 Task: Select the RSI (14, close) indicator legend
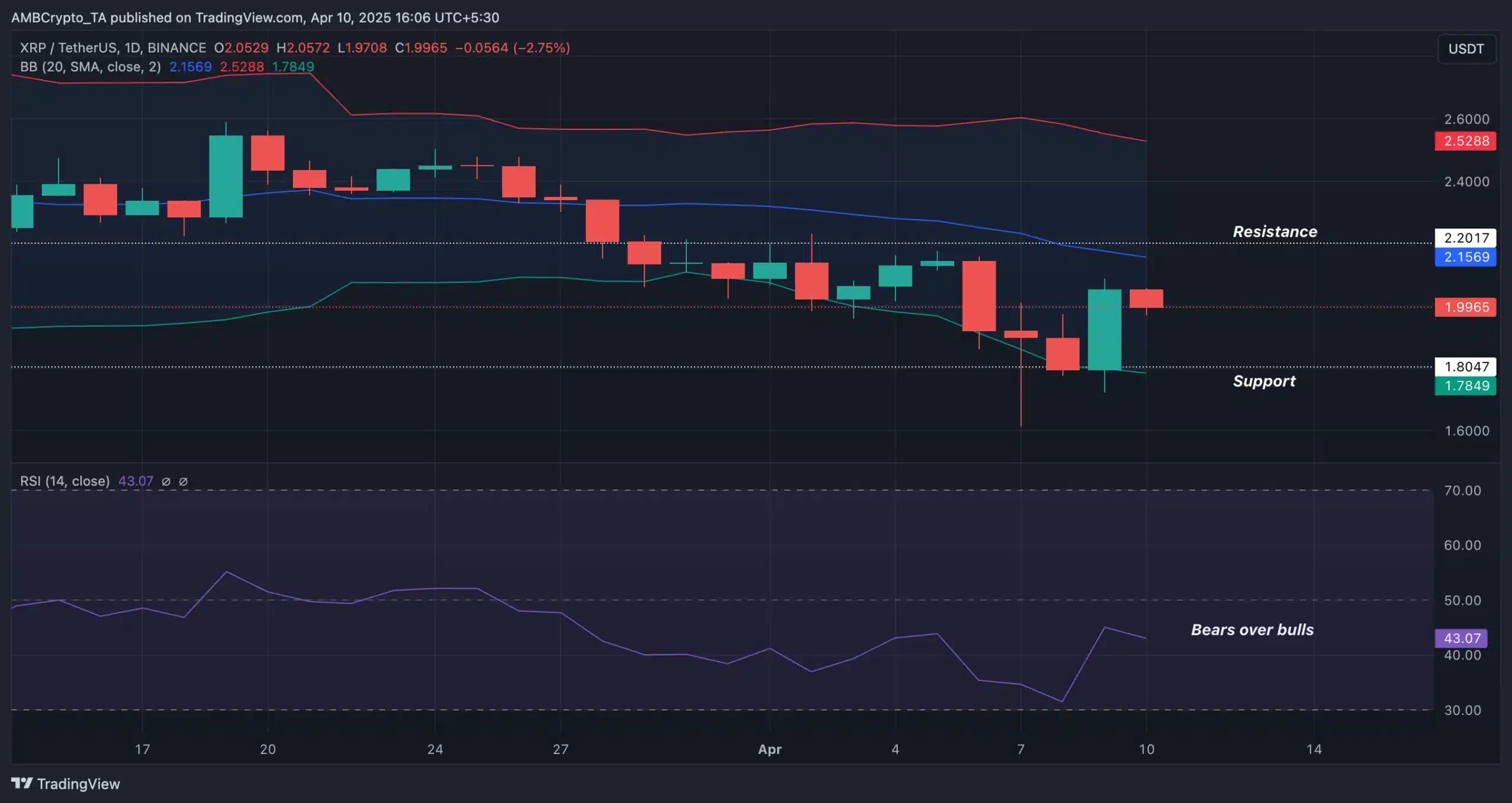[x=65, y=481]
